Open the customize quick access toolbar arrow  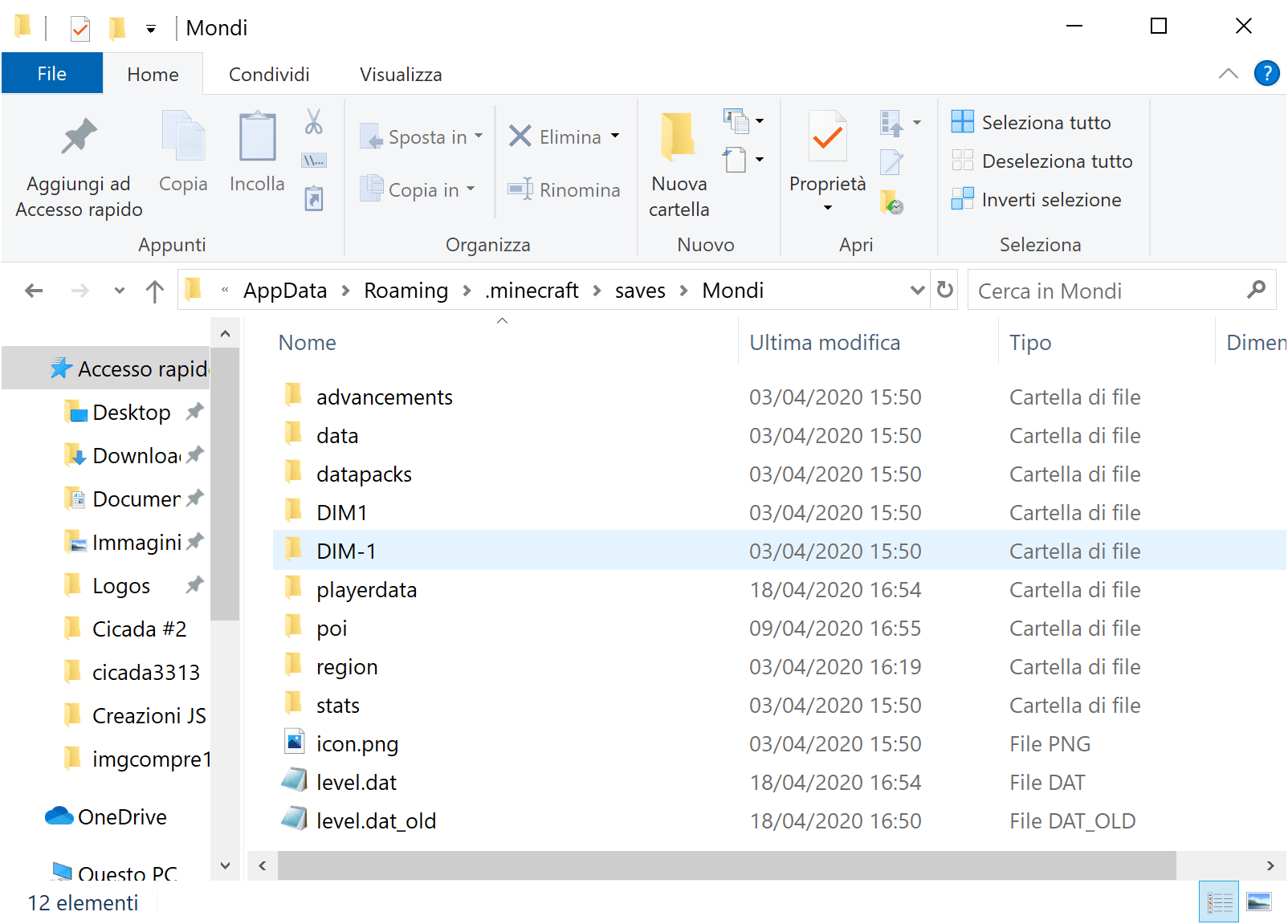pos(151,30)
